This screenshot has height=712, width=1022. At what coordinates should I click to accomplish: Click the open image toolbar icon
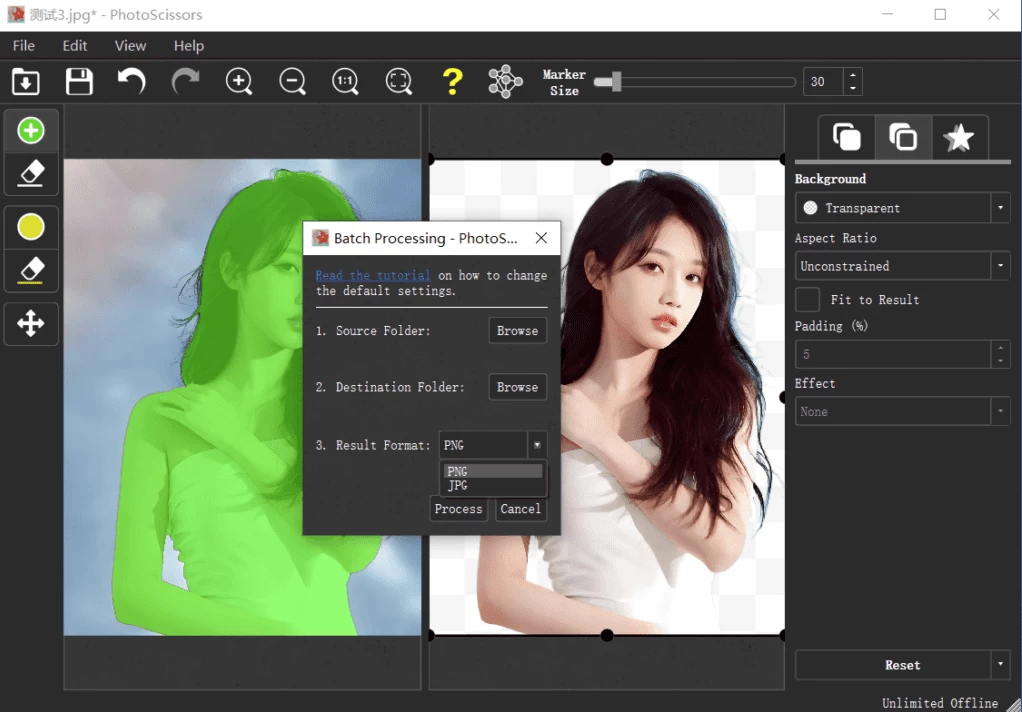26,82
